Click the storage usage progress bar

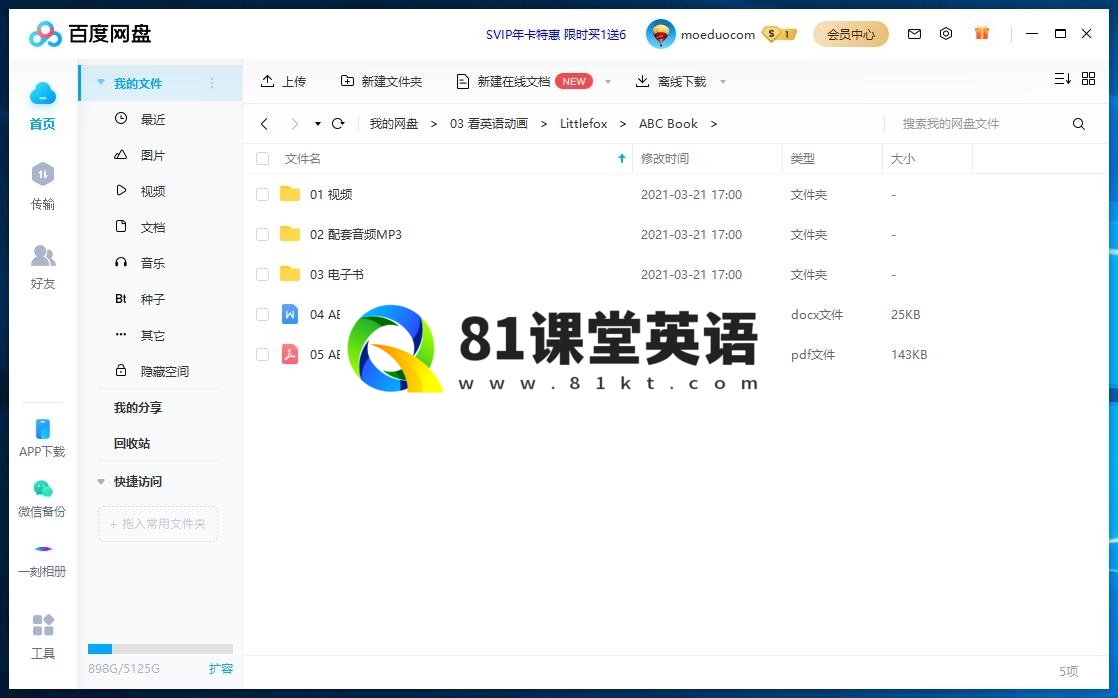pos(160,649)
